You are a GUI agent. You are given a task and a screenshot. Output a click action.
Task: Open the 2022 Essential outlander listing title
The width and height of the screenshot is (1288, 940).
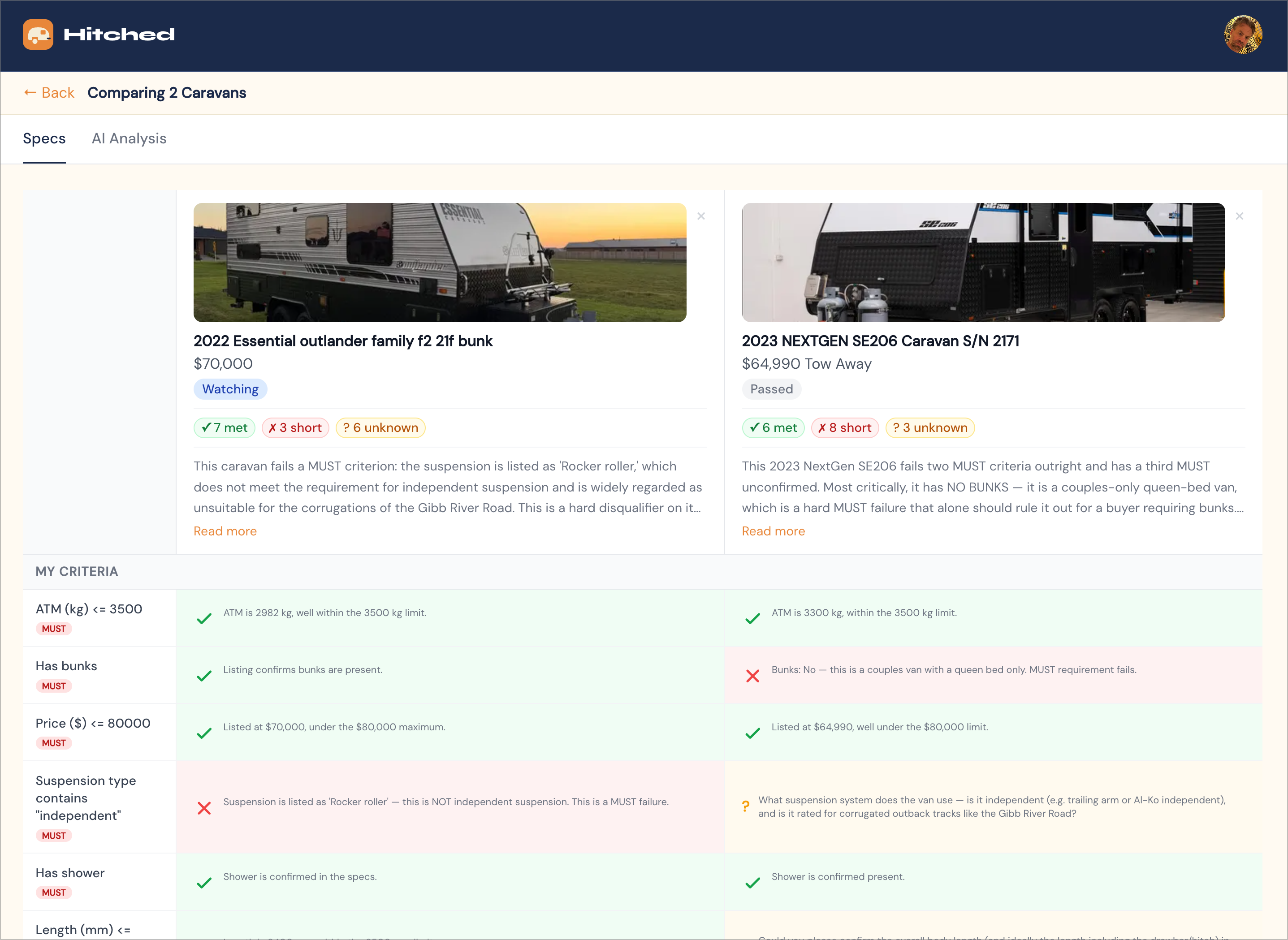[x=343, y=341]
